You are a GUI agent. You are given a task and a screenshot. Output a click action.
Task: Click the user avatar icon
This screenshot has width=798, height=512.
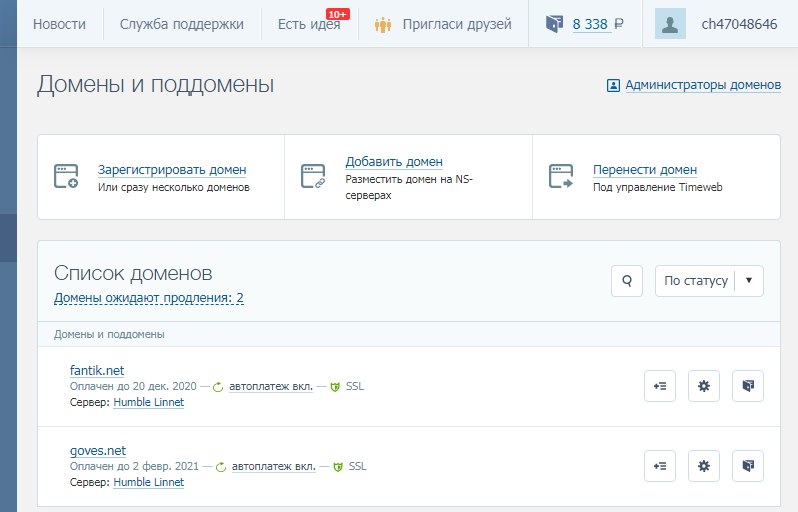pyautogui.click(x=670, y=24)
